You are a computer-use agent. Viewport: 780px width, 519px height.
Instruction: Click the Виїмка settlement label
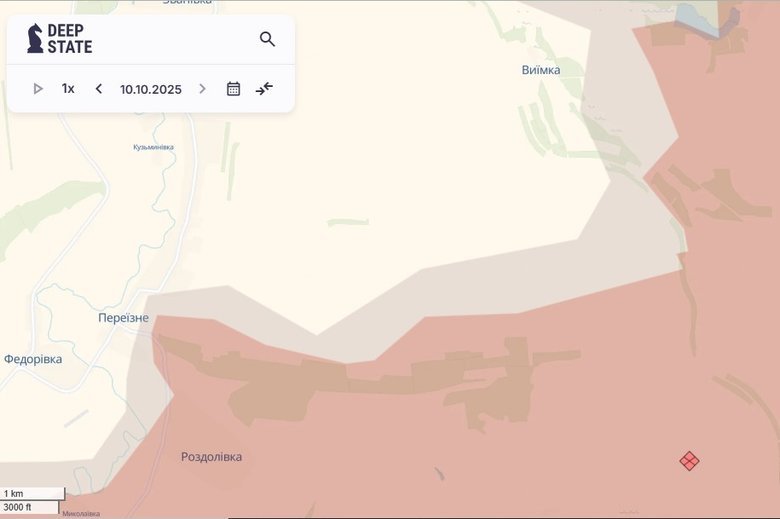(x=540, y=70)
